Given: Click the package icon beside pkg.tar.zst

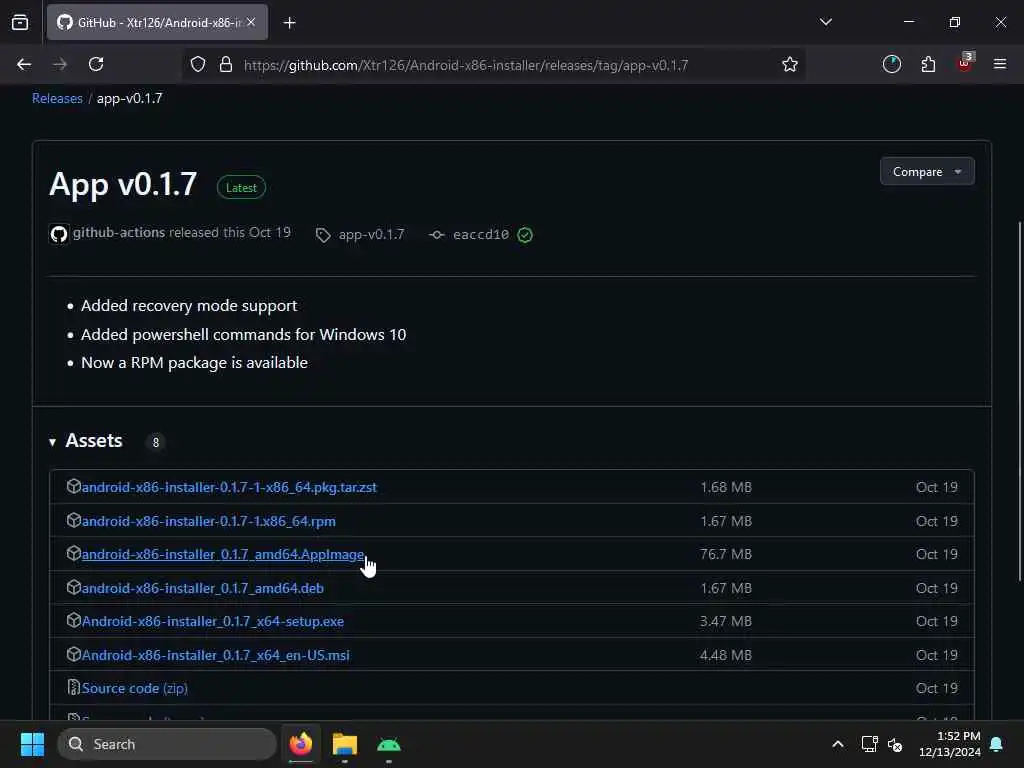Looking at the screenshot, I should coord(74,487).
